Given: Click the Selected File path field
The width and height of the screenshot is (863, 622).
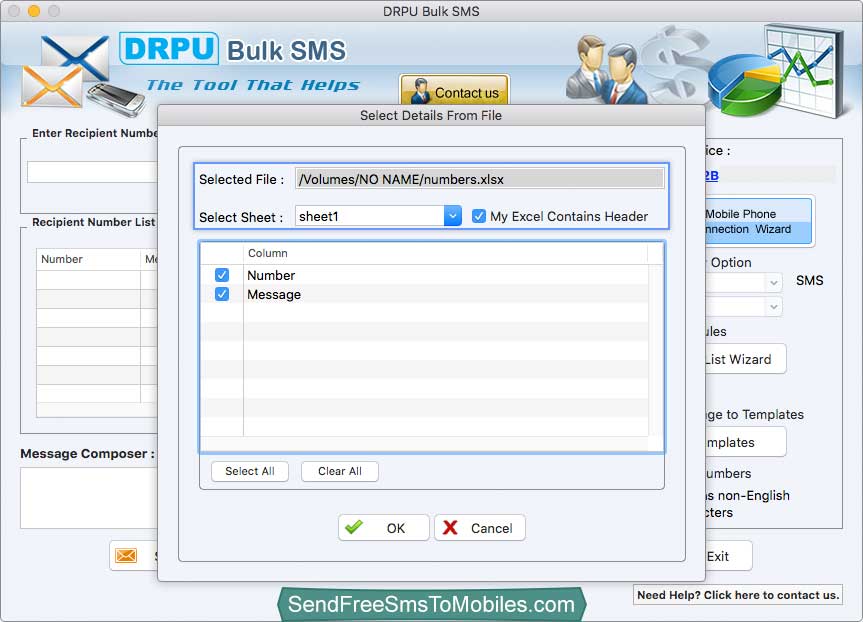Looking at the screenshot, I should pyautogui.click(x=479, y=179).
